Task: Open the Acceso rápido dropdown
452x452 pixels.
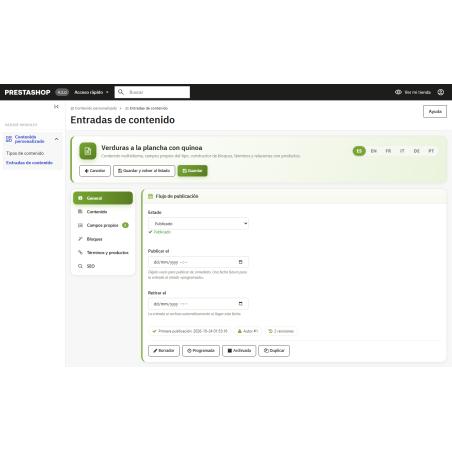Action: coord(91,92)
